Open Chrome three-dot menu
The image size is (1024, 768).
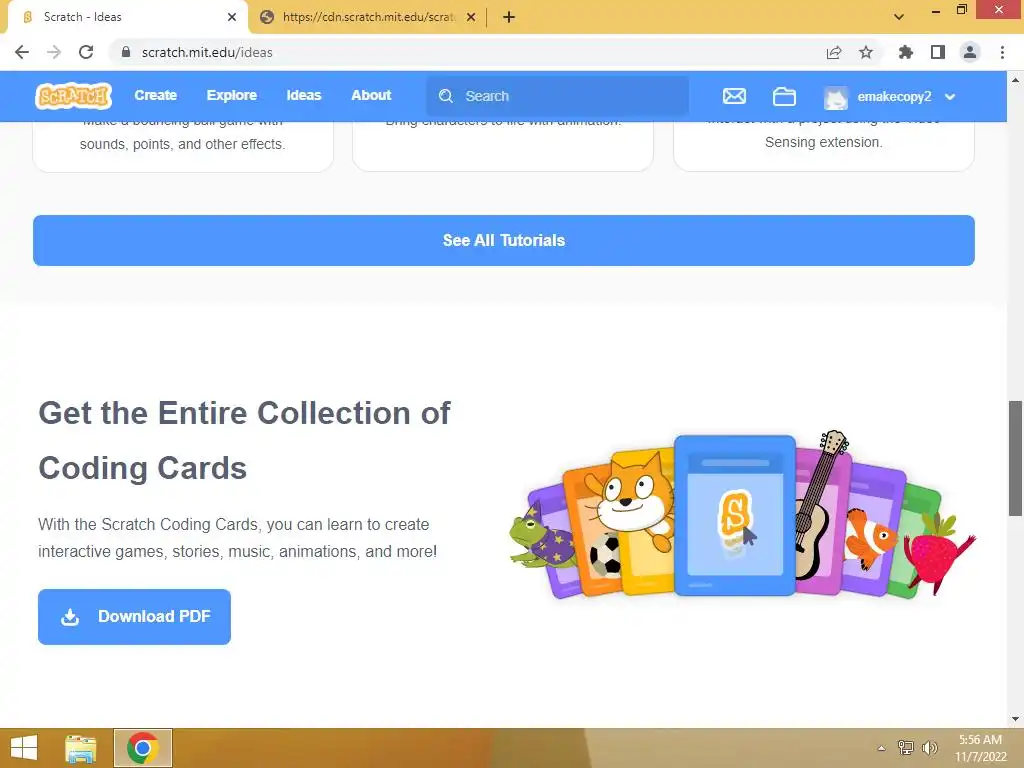coord(1002,52)
